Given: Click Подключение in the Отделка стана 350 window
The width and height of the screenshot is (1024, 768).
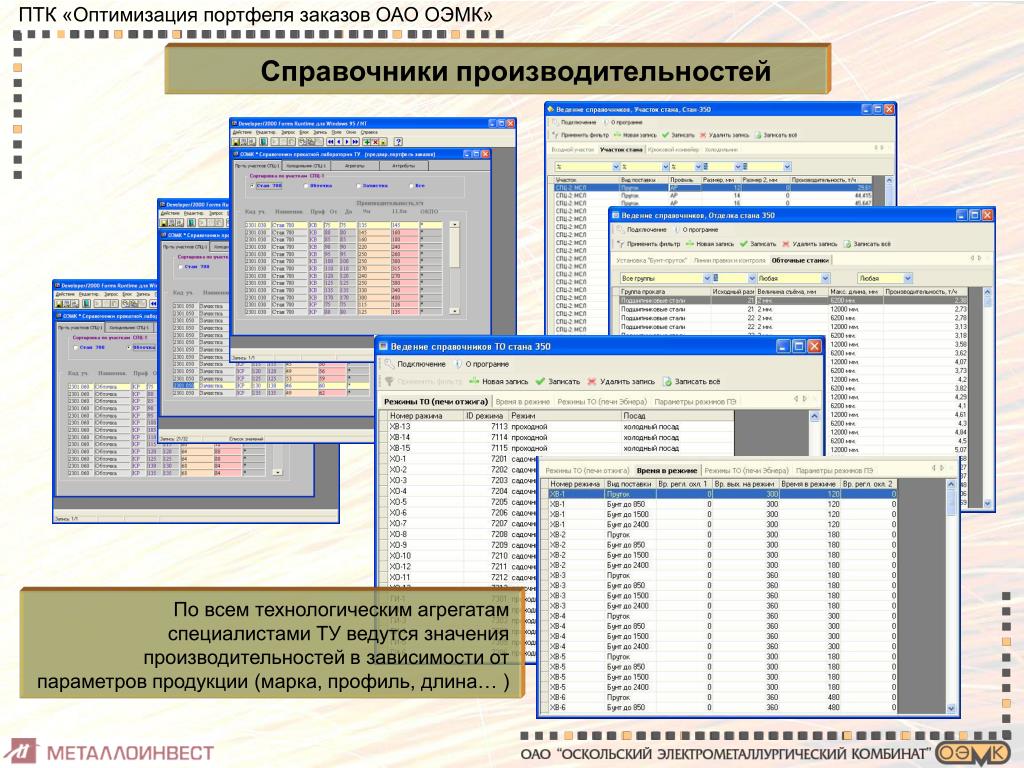Looking at the screenshot, I should 641,230.
